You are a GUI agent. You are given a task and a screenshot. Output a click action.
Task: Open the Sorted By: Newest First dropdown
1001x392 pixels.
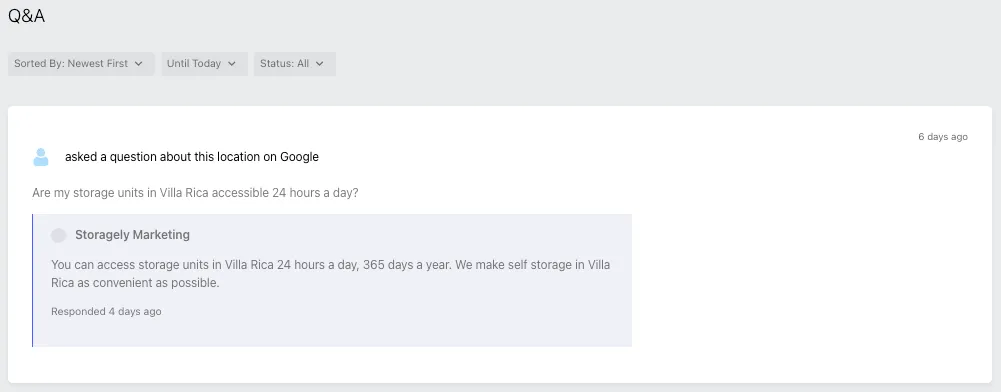tap(81, 64)
